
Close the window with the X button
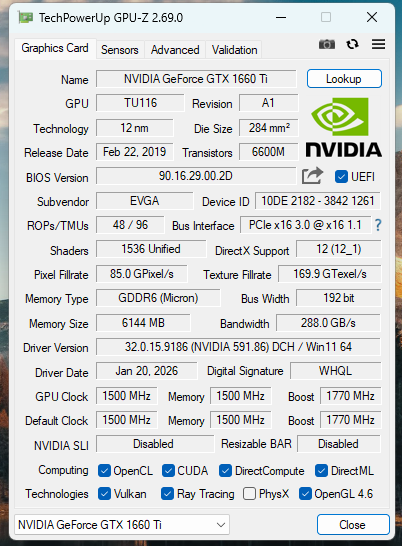(x=372, y=17)
